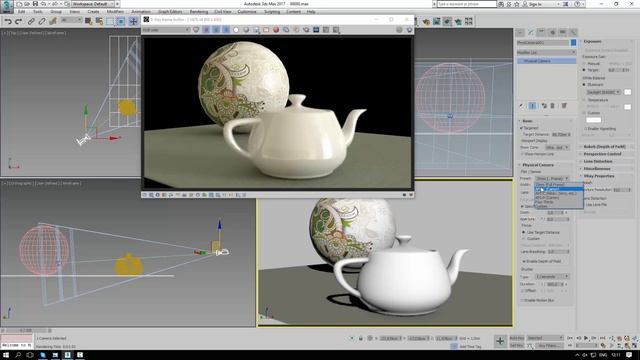
Task: Open the Edit menu
Action: coord(22,12)
